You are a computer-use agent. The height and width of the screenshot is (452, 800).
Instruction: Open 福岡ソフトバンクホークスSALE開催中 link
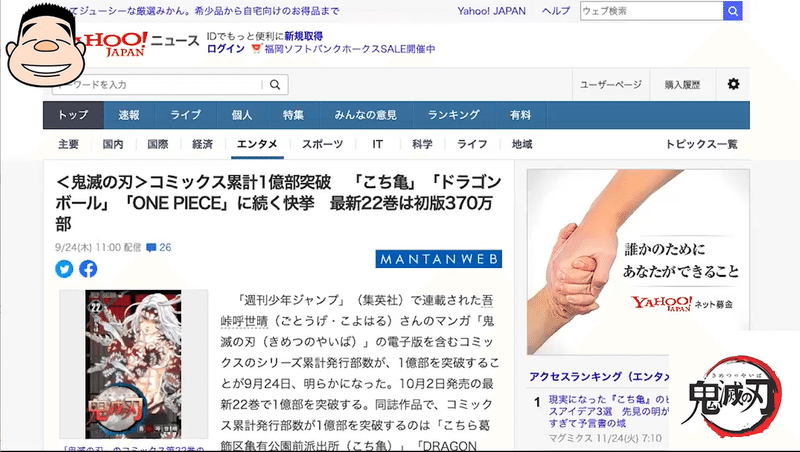(349, 48)
